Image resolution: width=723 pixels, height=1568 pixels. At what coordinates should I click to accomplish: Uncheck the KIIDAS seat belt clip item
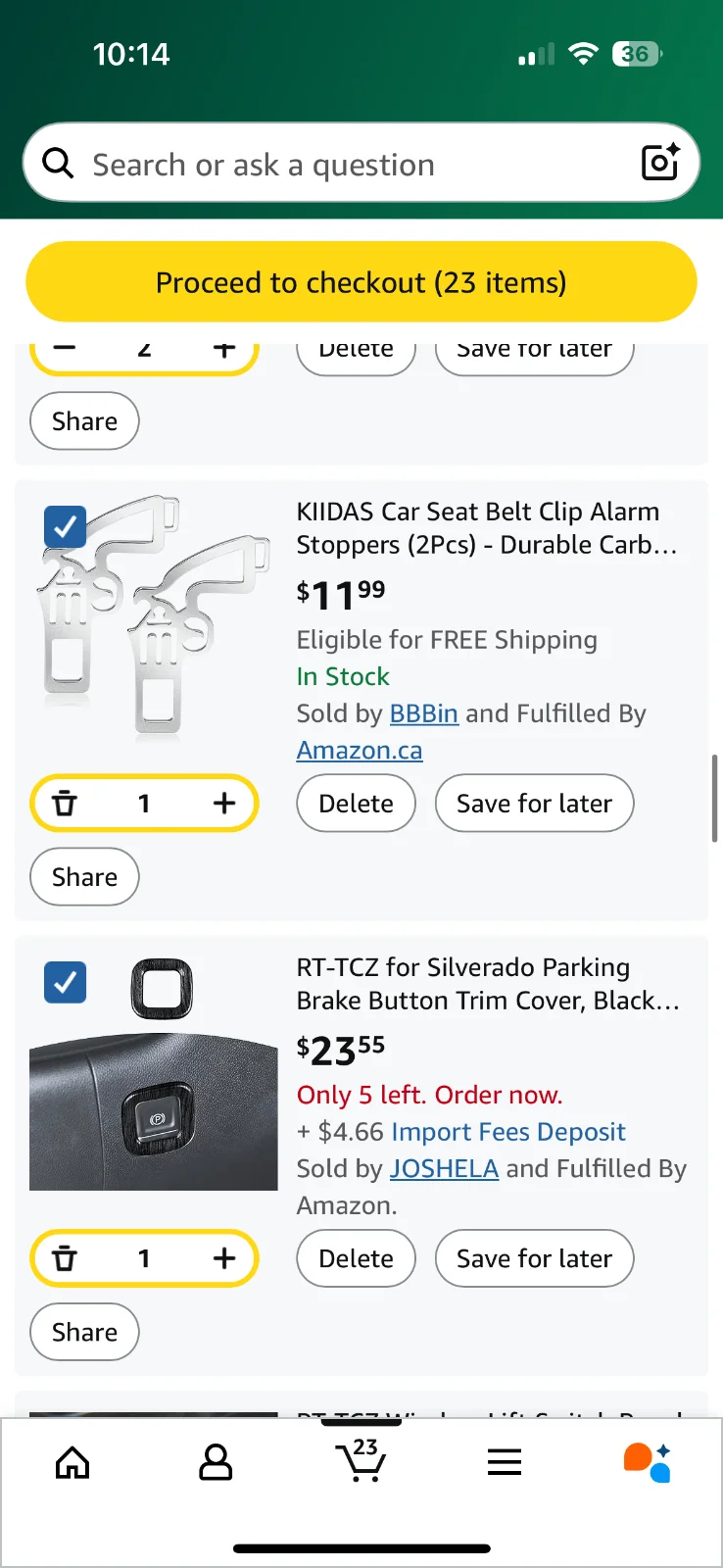pyautogui.click(x=66, y=527)
